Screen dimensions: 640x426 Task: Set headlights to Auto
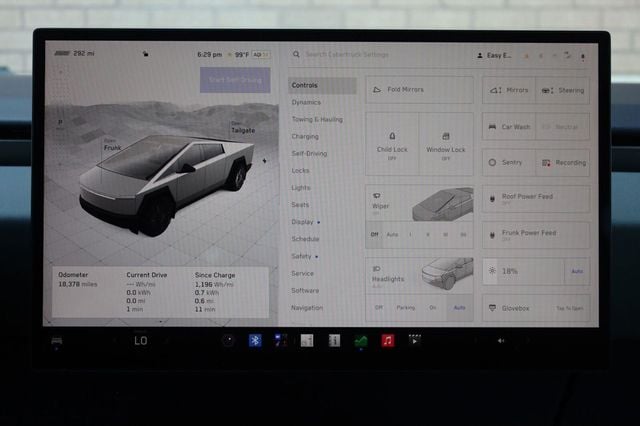tap(460, 307)
